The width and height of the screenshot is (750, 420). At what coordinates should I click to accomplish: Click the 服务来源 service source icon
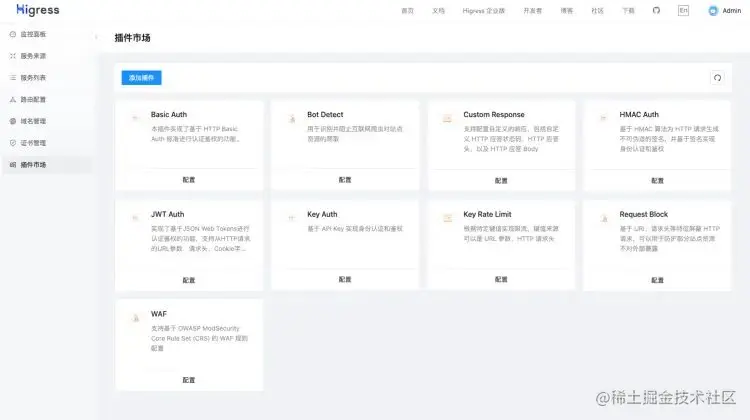click(13, 56)
